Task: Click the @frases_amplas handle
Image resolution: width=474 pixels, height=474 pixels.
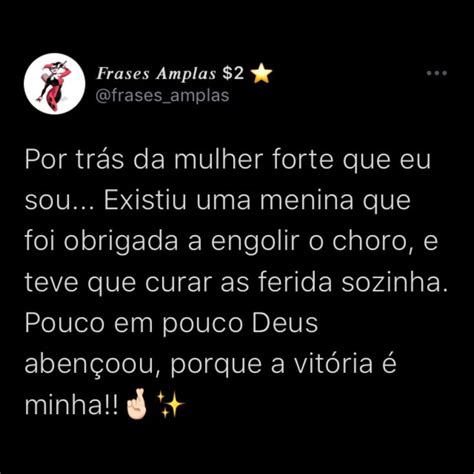Action: pyautogui.click(x=162, y=96)
